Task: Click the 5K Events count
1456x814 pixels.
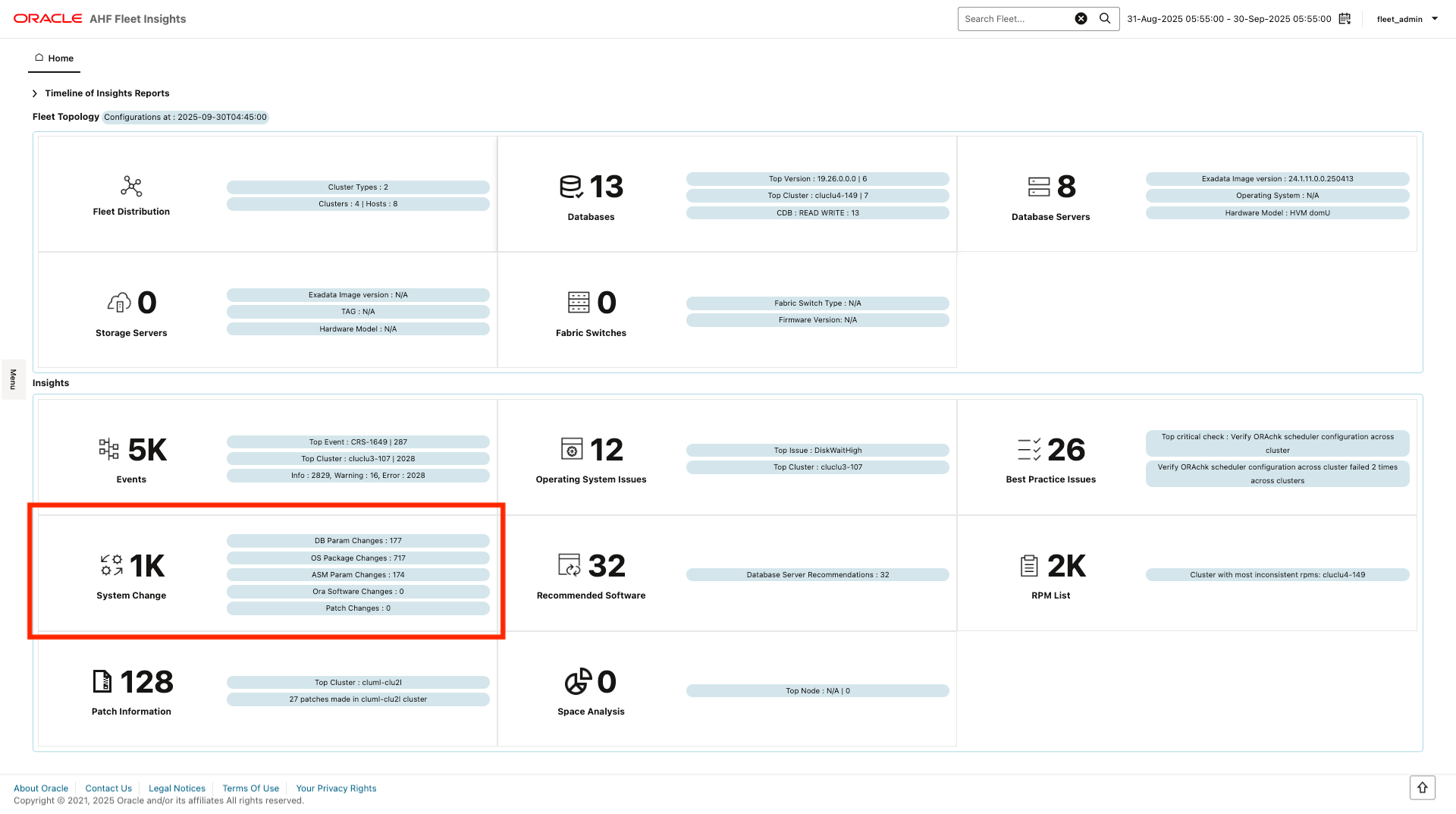Action: coord(147,450)
